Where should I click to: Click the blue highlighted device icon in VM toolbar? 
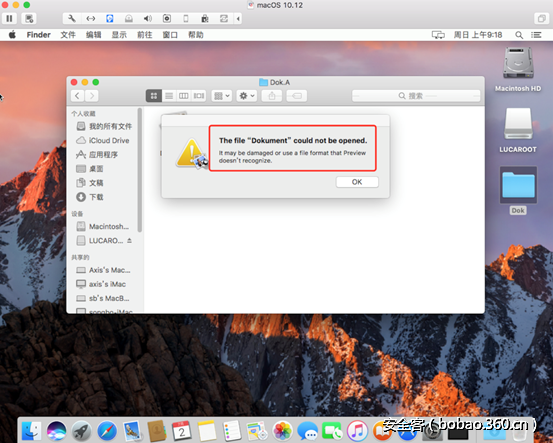110,18
